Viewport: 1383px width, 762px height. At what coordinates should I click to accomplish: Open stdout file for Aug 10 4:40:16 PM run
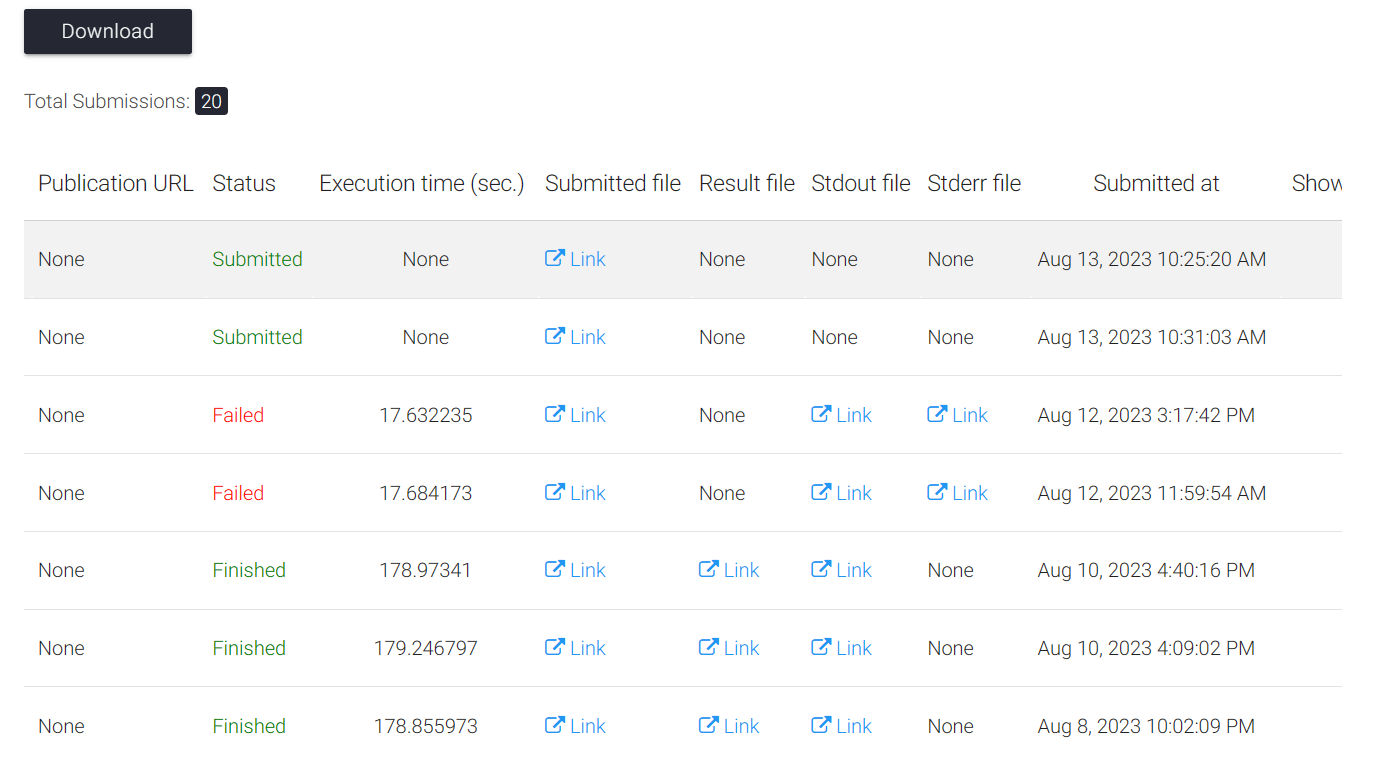[841, 570]
